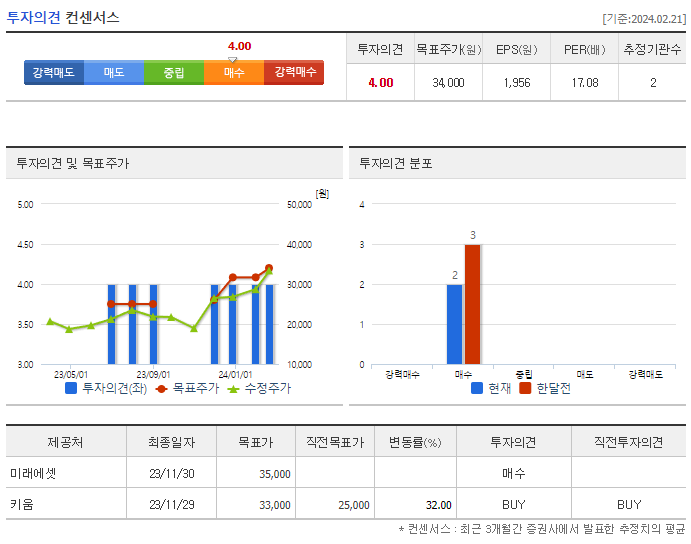Click the 투자의견 컨센서스 heading
691x544 pixels.
[63, 18]
